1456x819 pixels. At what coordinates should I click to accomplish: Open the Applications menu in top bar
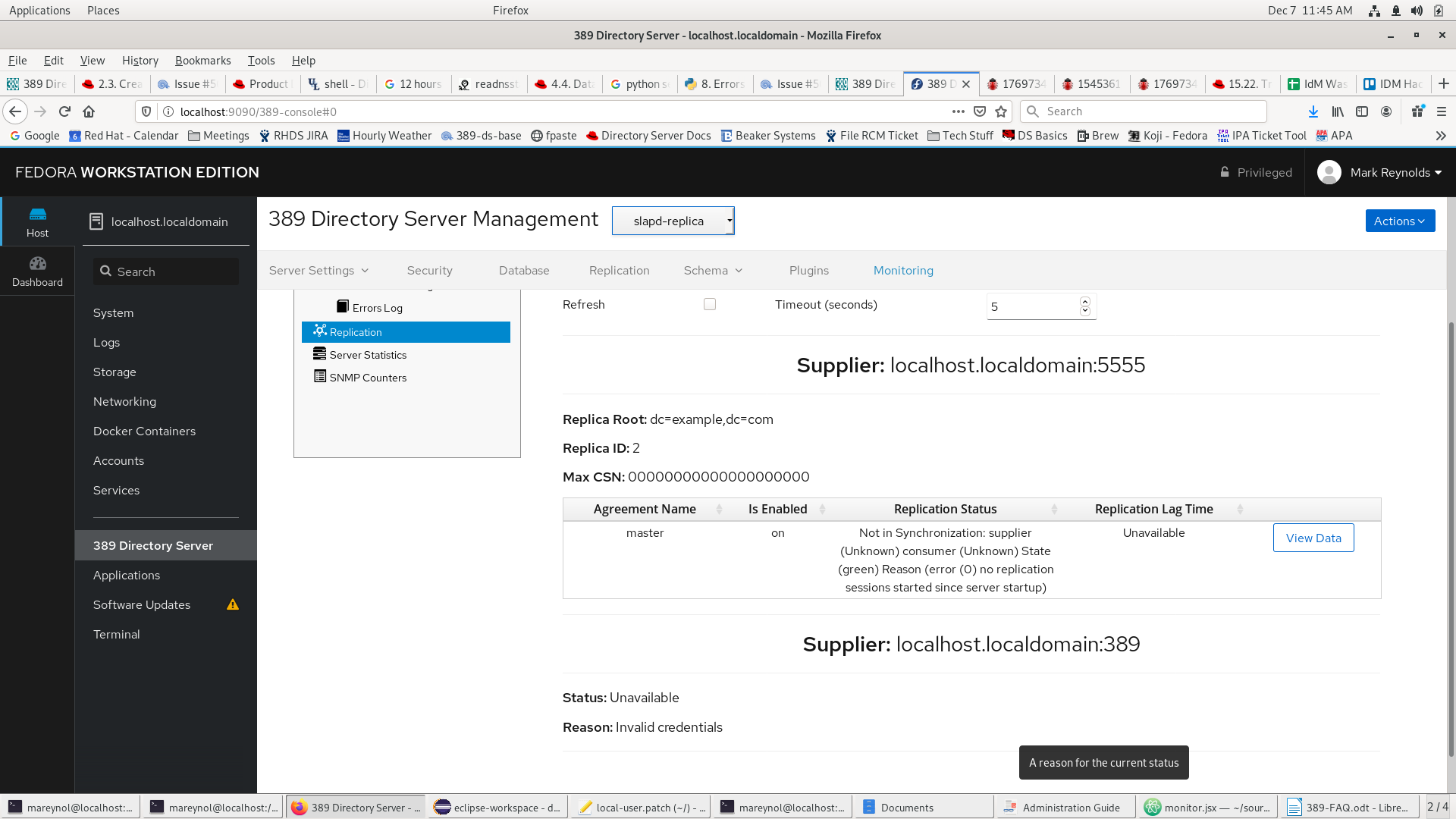[x=39, y=11]
